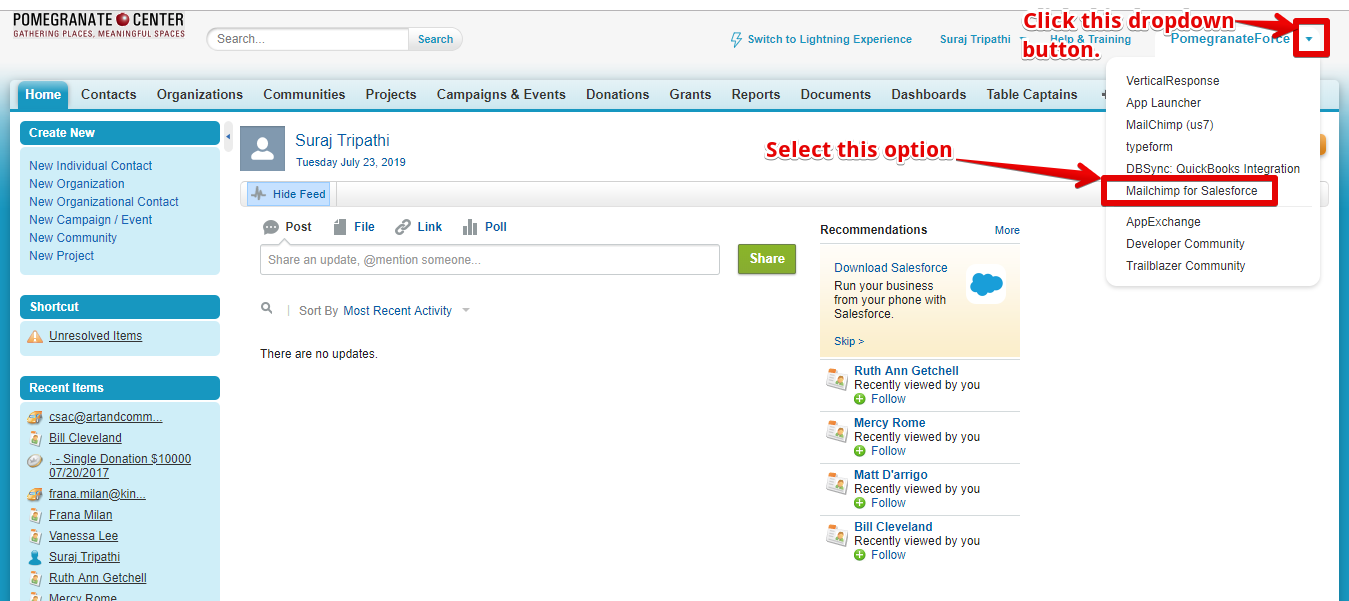
Task: Click New Project link
Action: [62, 256]
